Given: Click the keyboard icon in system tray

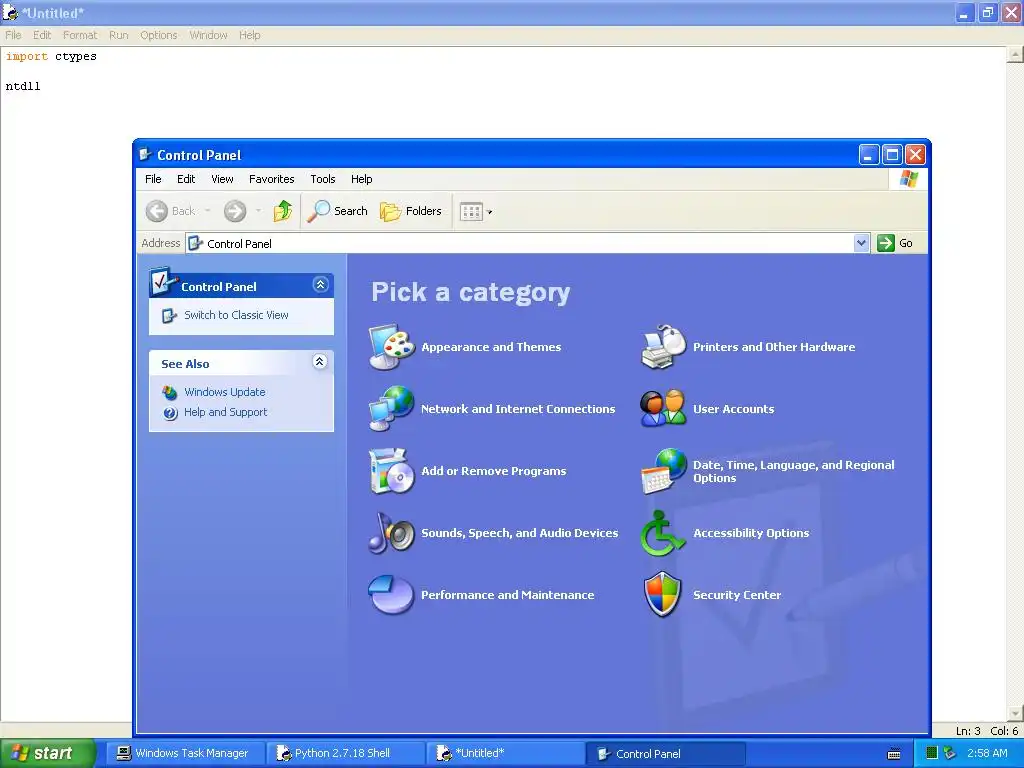Looking at the screenshot, I should [x=894, y=754].
